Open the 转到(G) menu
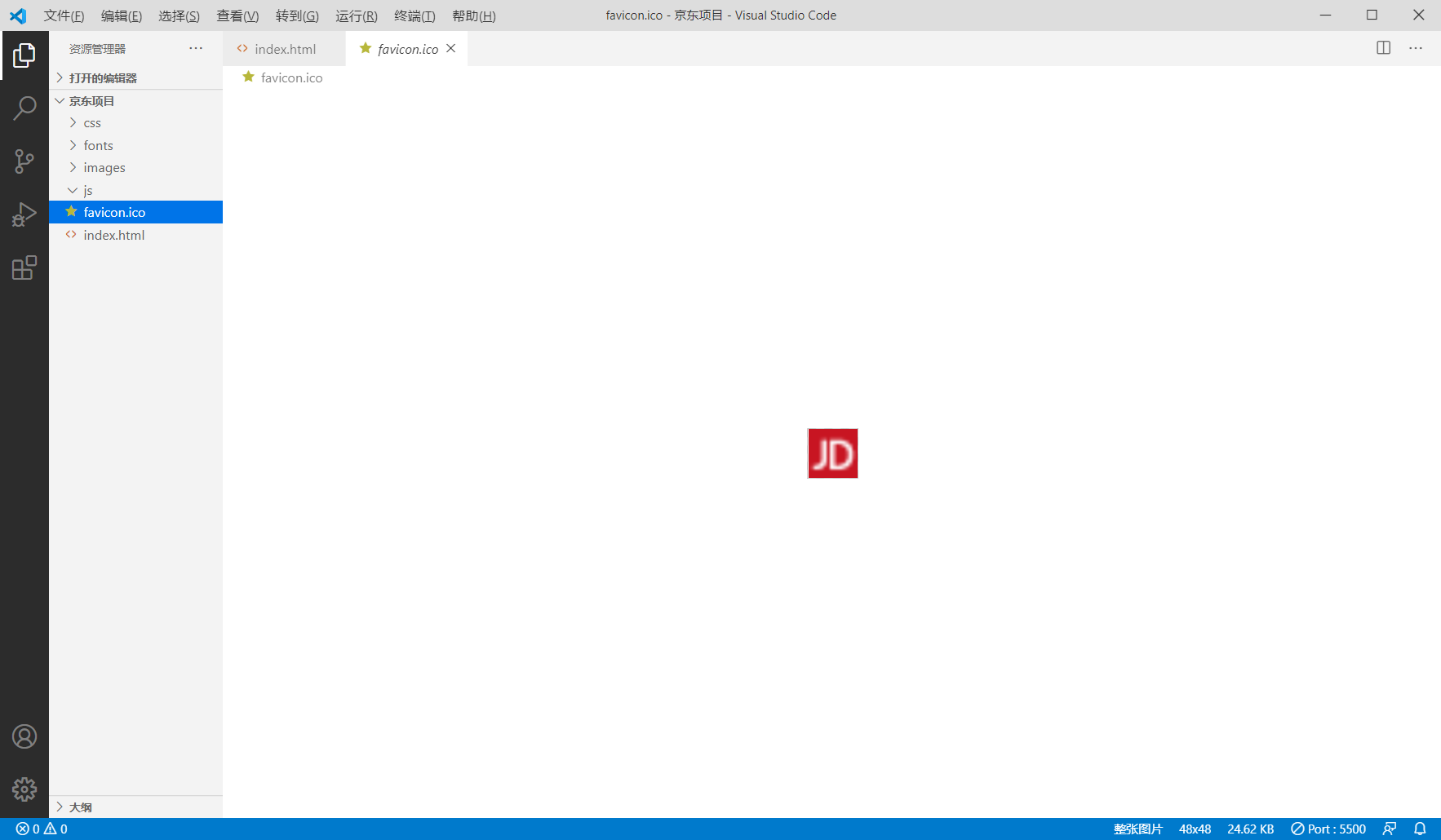Screen dimensions: 1441x840 pyautogui.click(x=297, y=15)
